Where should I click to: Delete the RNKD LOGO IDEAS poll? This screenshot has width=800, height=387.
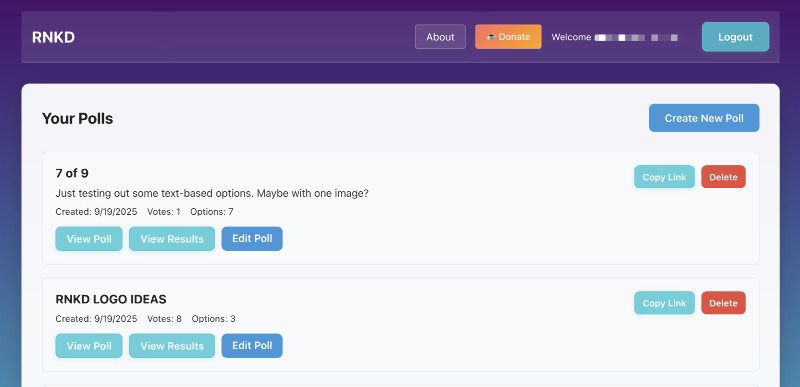[x=723, y=303]
